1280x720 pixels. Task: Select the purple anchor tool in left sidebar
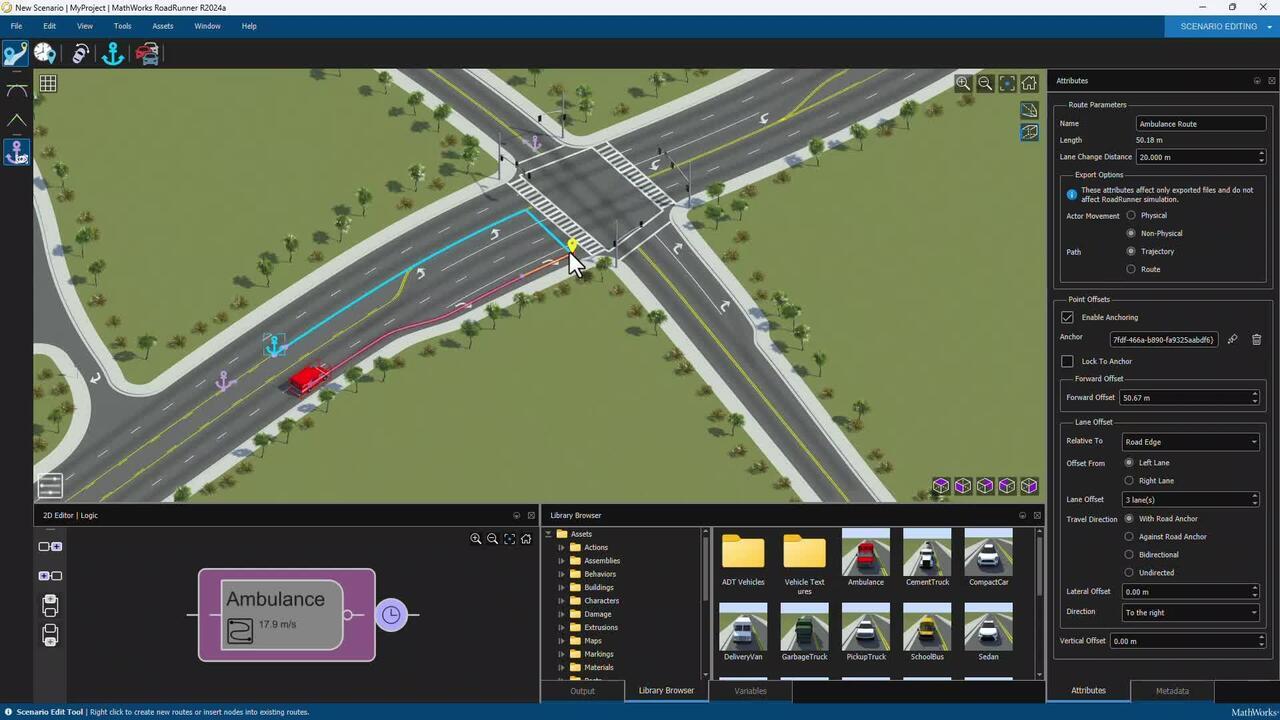pos(17,152)
